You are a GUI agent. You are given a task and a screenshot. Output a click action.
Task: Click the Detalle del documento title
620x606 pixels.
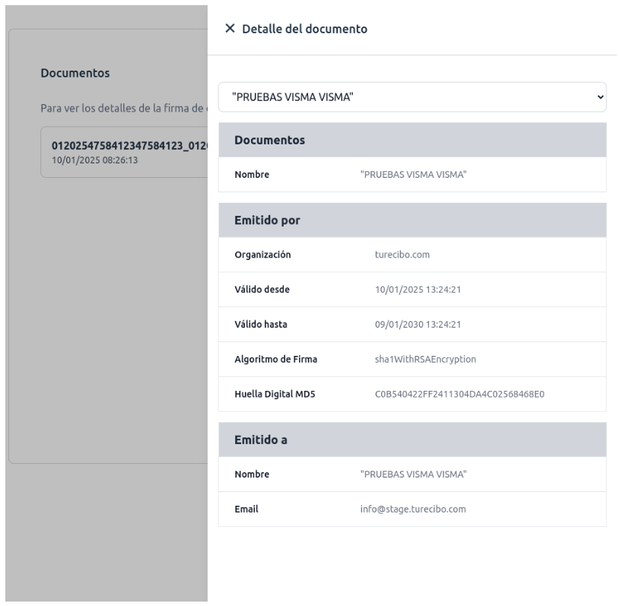click(305, 29)
